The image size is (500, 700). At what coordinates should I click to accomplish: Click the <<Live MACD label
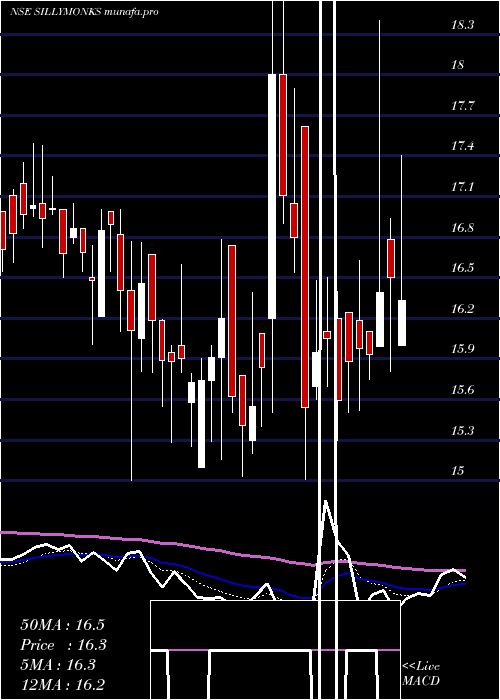(x=421, y=674)
